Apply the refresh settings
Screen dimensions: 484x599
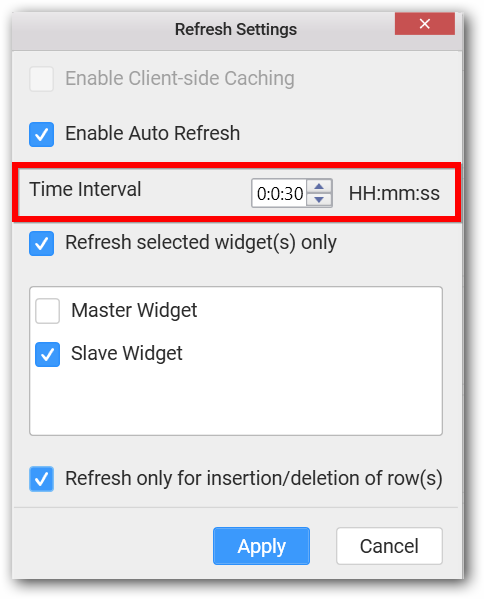(261, 546)
